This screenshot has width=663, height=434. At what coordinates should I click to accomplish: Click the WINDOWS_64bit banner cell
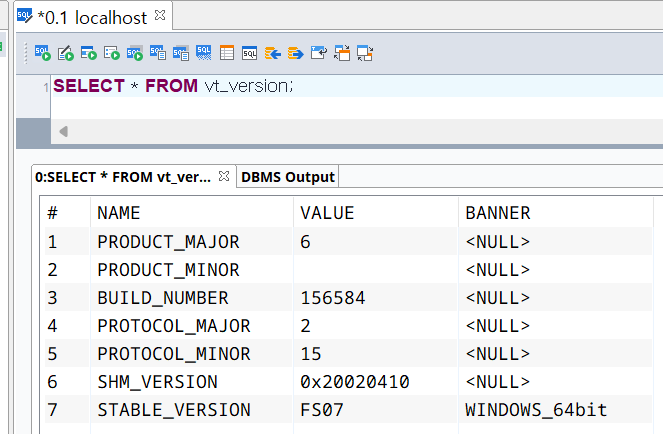pyautogui.click(x=556, y=409)
